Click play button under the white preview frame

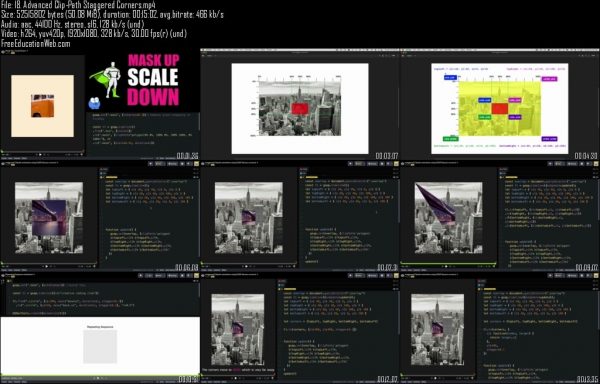[x=98, y=378]
